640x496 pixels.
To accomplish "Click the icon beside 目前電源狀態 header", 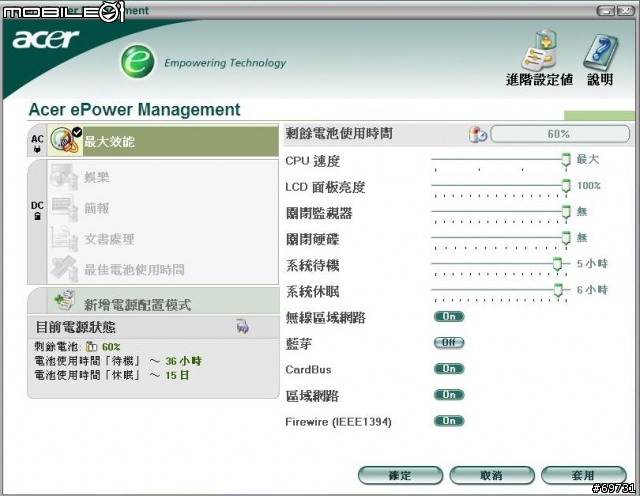I will [242, 327].
